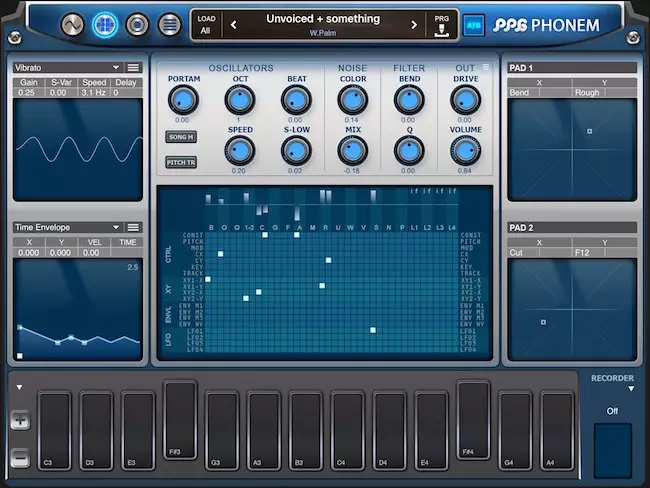Screen dimensions: 650x488
Task: Play the C4 keyboard key
Action: 347,430
